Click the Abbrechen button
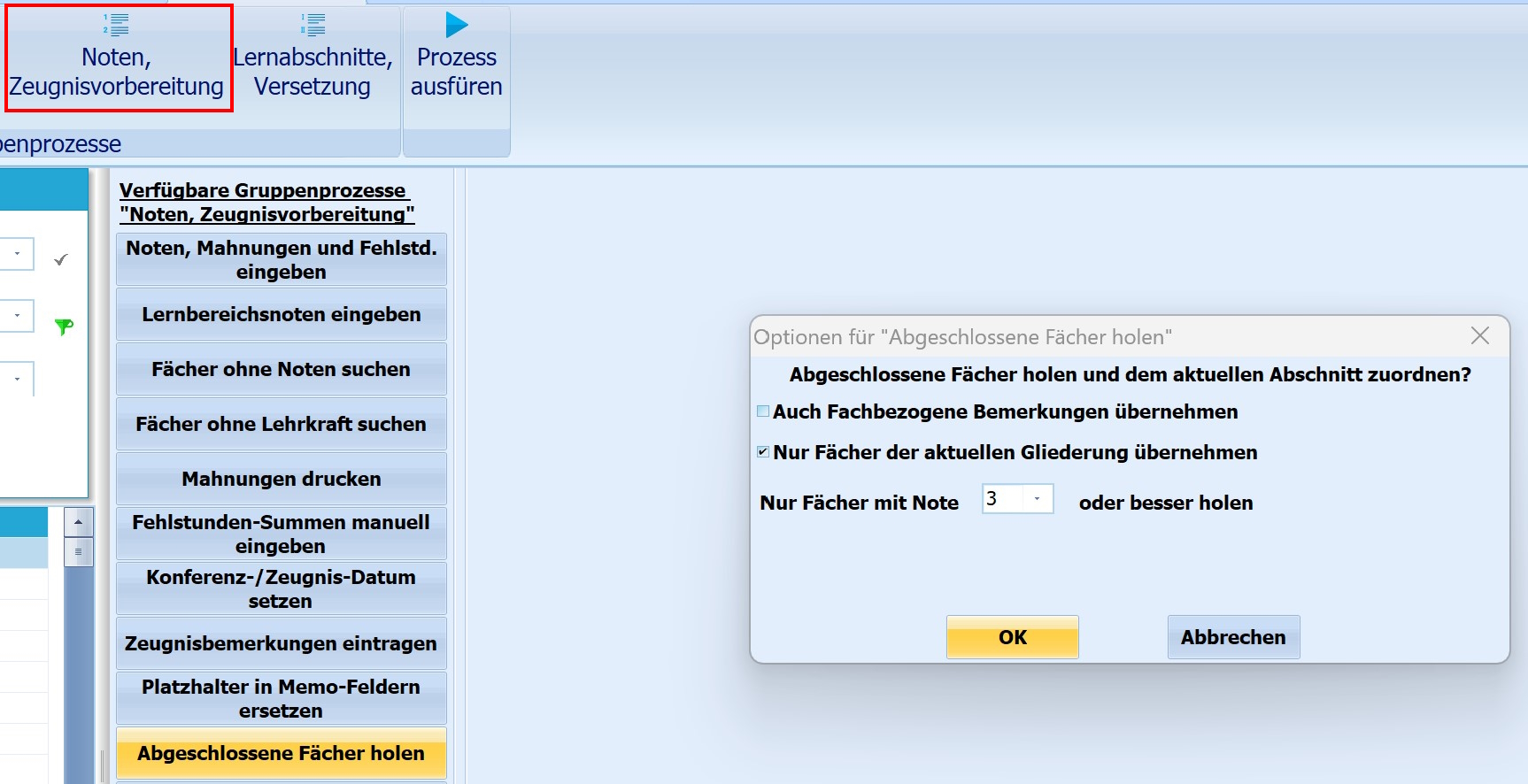The image size is (1528, 784). pyautogui.click(x=1233, y=637)
